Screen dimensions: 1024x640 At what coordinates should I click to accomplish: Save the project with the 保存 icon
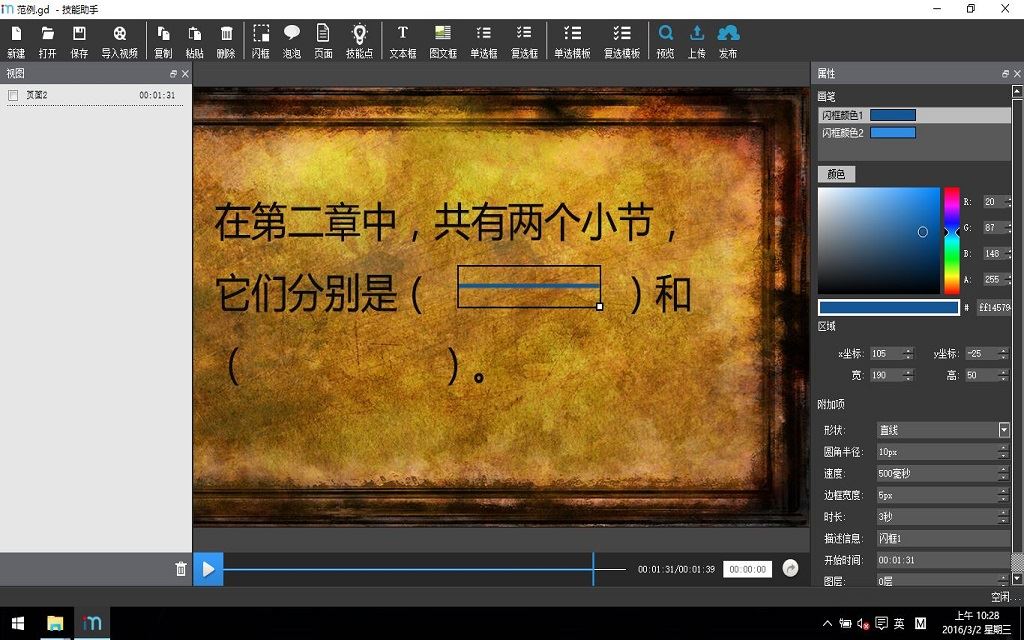pos(79,41)
